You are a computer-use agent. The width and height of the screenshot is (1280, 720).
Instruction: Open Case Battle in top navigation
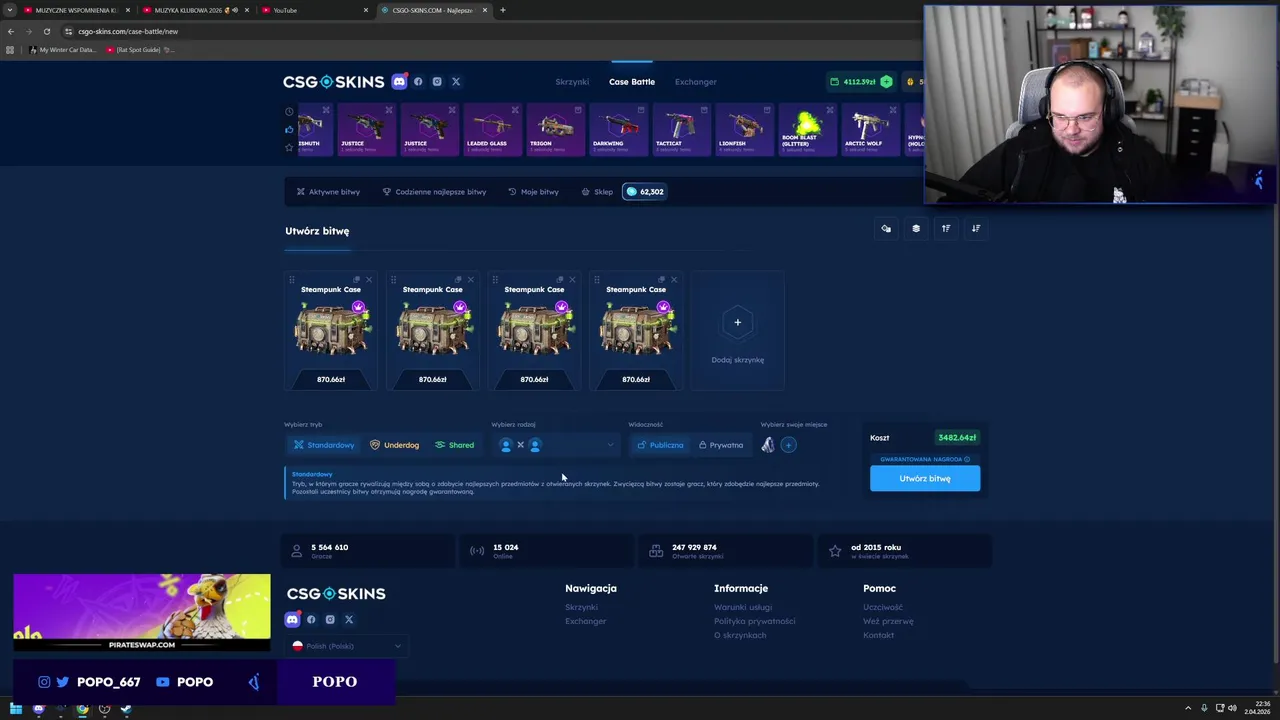(632, 82)
